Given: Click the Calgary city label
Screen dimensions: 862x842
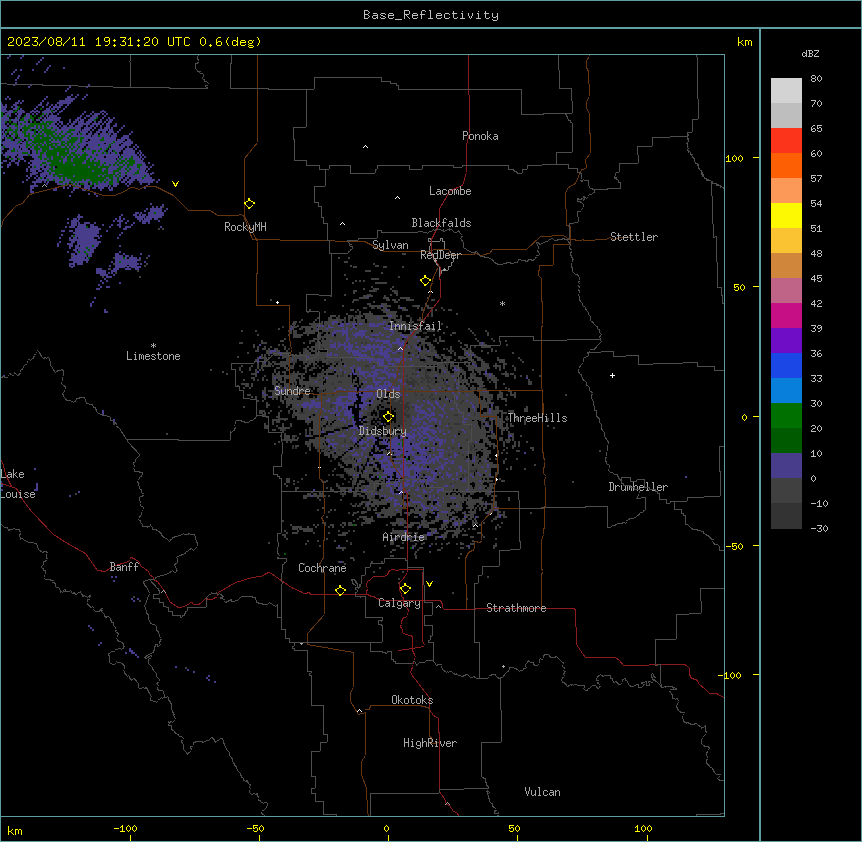Looking at the screenshot, I should tap(399, 603).
